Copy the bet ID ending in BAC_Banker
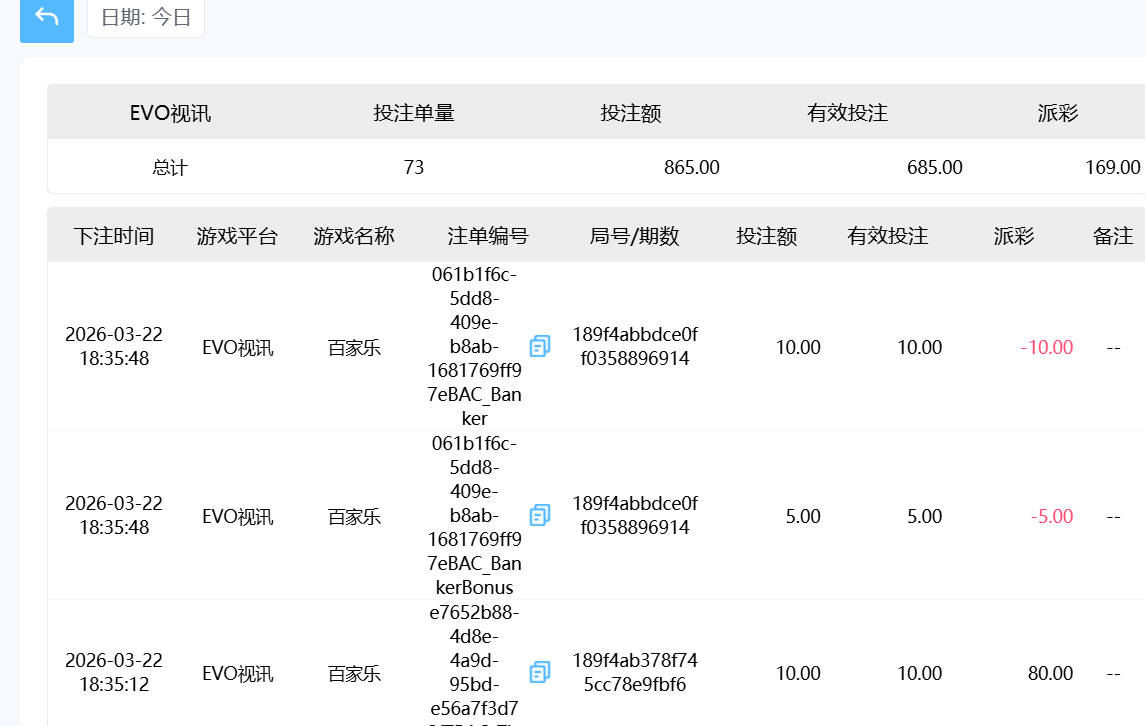 540,346
